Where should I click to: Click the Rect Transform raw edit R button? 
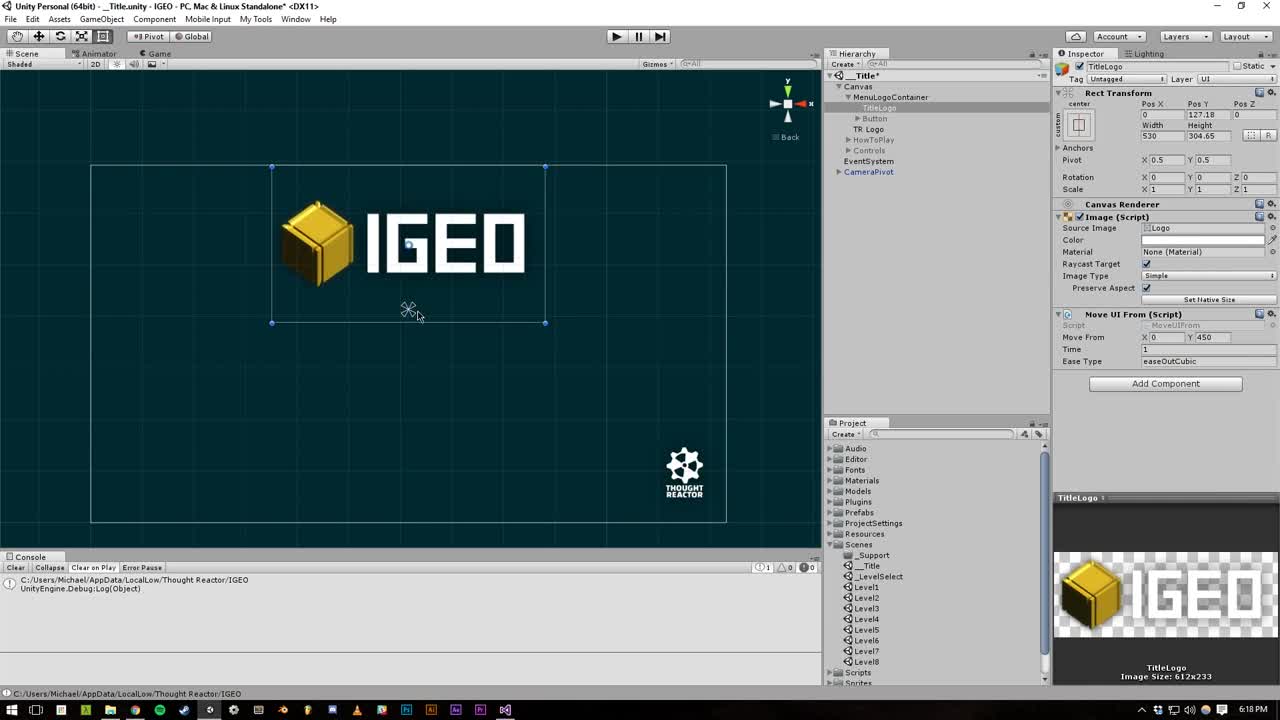pyautogui.click(x=1268, y=135)
